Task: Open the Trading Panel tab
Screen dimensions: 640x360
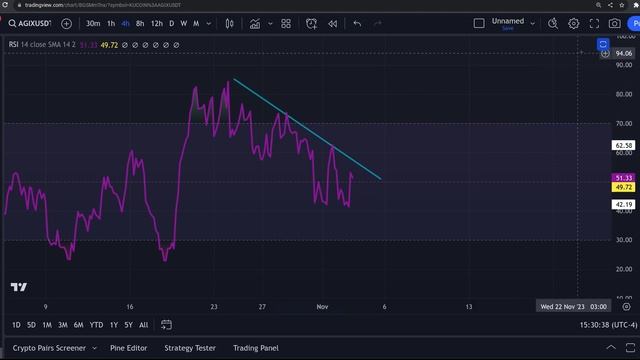Action: click(256, 348)
